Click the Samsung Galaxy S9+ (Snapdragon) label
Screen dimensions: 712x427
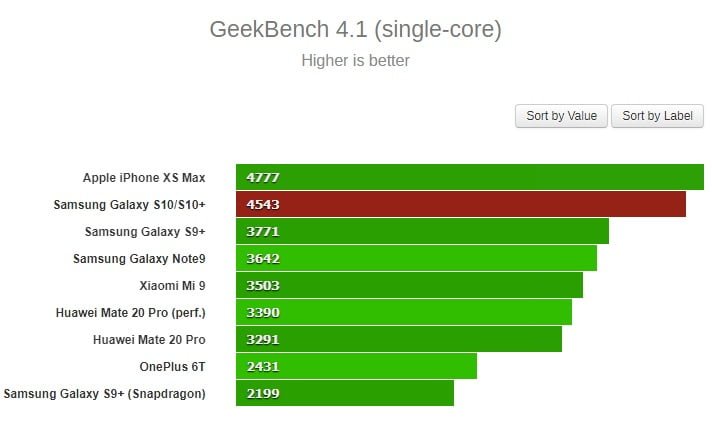click(x=105, y=394)
